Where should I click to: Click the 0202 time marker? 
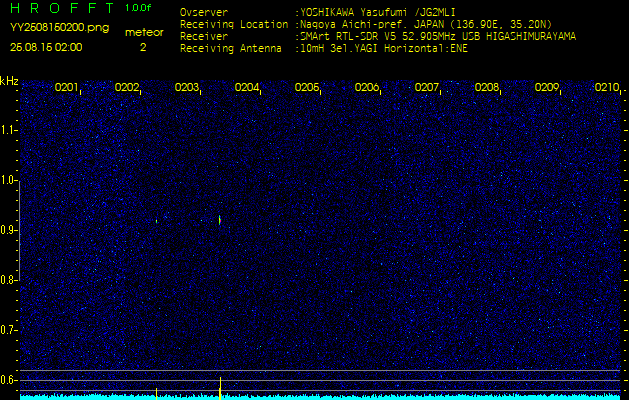(127, 87)
